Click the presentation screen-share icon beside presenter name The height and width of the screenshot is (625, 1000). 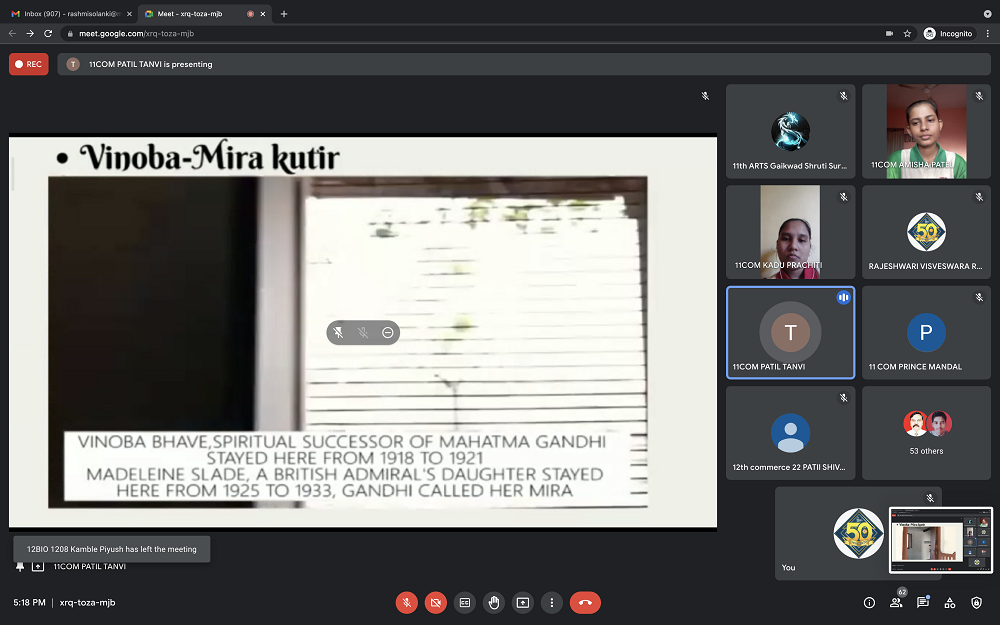click(38, 566)
